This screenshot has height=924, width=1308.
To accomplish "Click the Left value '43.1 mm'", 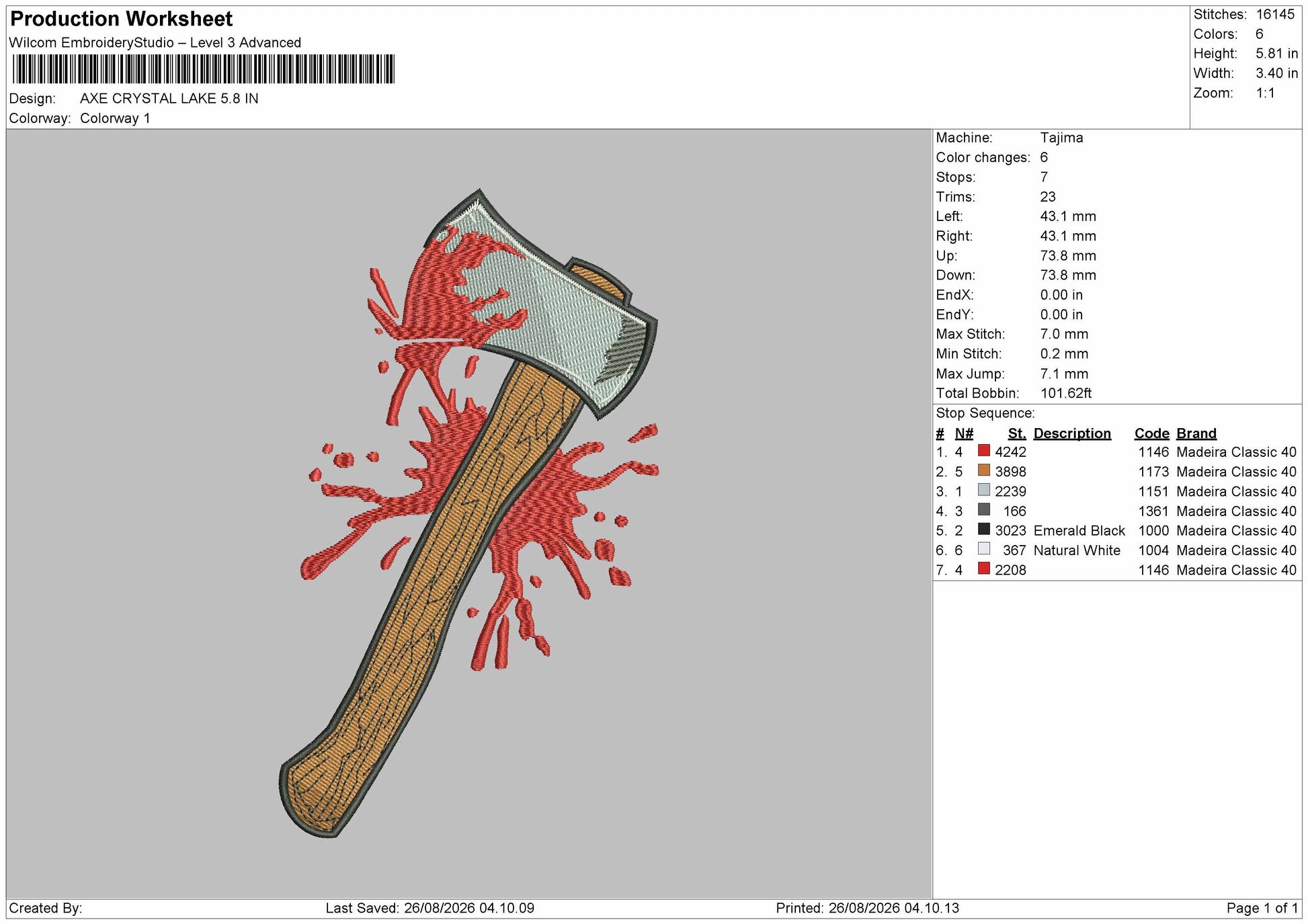I will pos(1068,216).
